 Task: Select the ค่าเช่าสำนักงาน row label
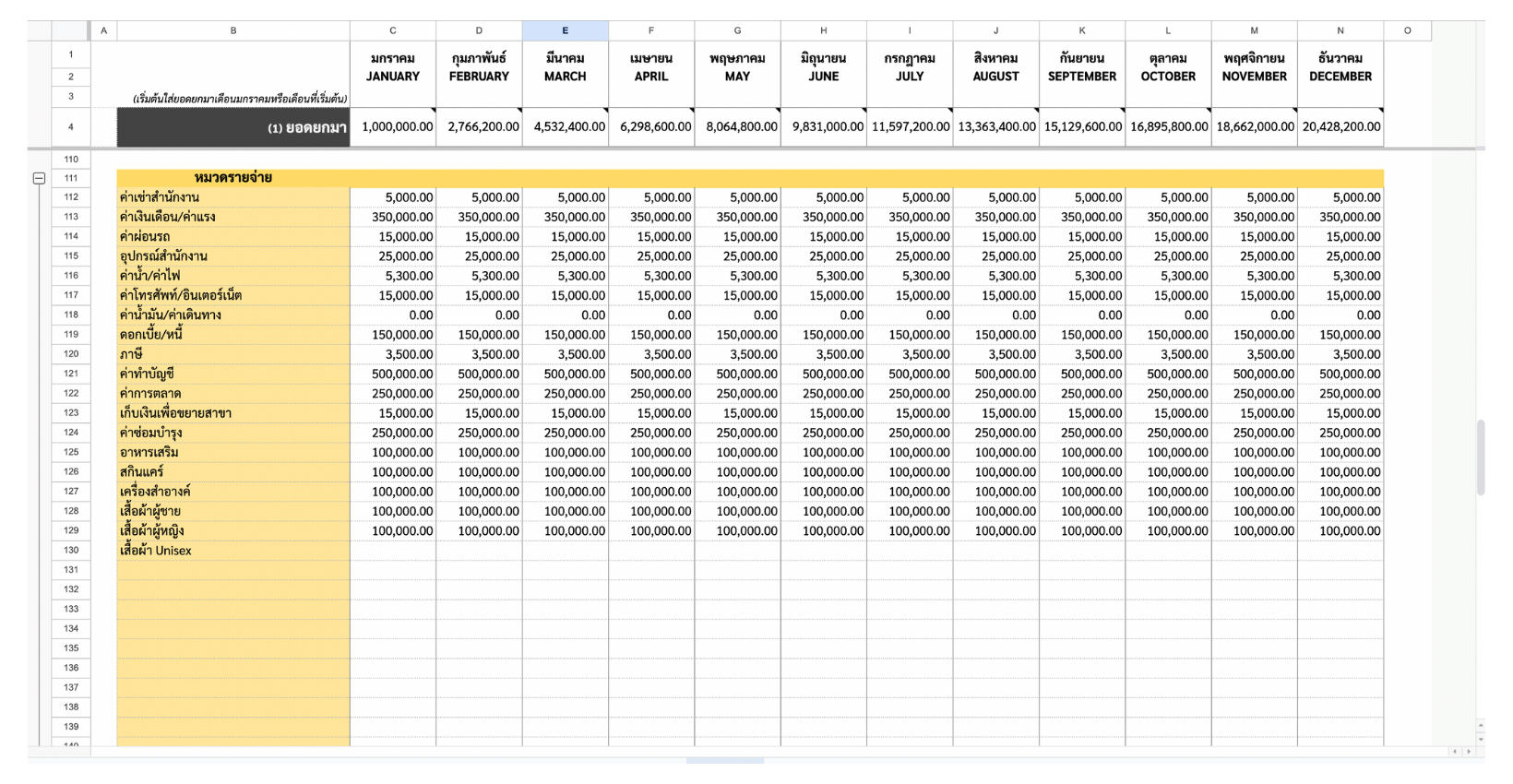coord(233,197)
